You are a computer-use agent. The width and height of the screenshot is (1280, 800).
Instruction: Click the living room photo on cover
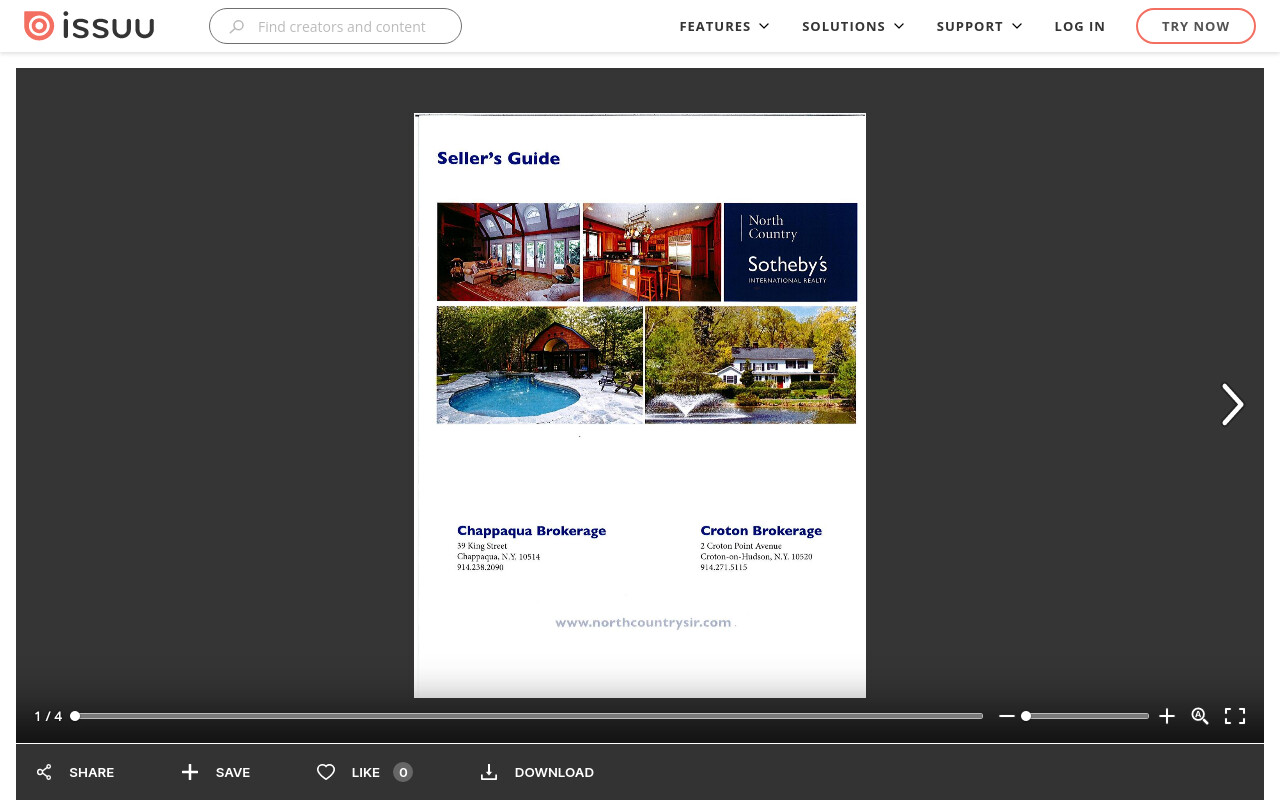pyautogui.click(x=508, y=252)
